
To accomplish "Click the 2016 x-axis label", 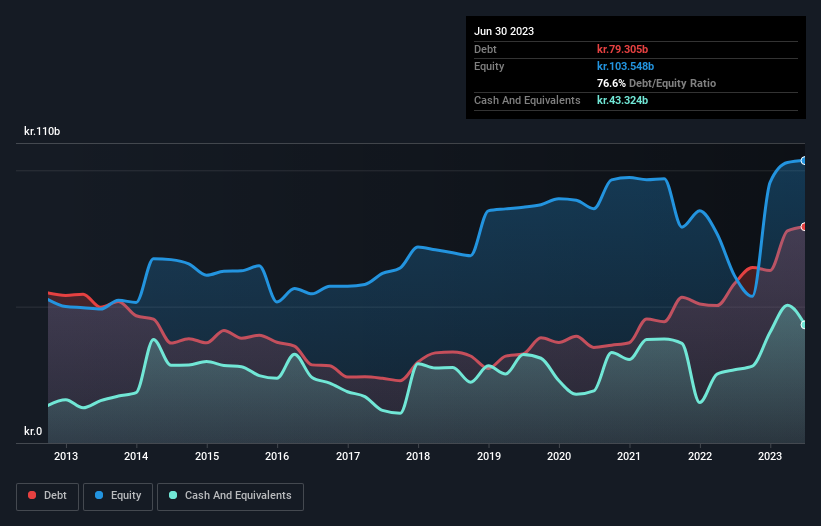I will [277, 456].
